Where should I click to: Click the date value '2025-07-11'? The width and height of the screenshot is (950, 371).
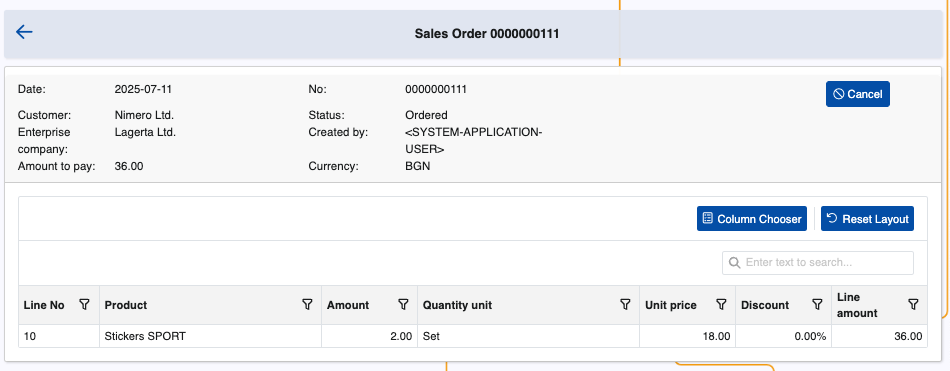143,89
